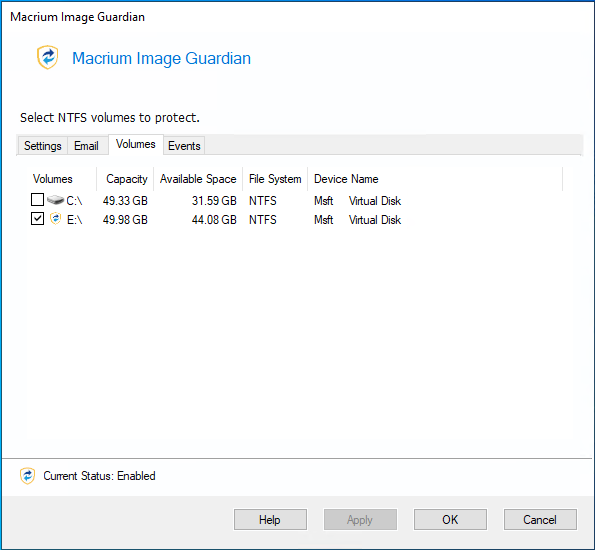The height and width of the screenshot is (550, 595).
Task: Uncheck the E:\ volume protection checkbox
Action: tap(37, 218)
